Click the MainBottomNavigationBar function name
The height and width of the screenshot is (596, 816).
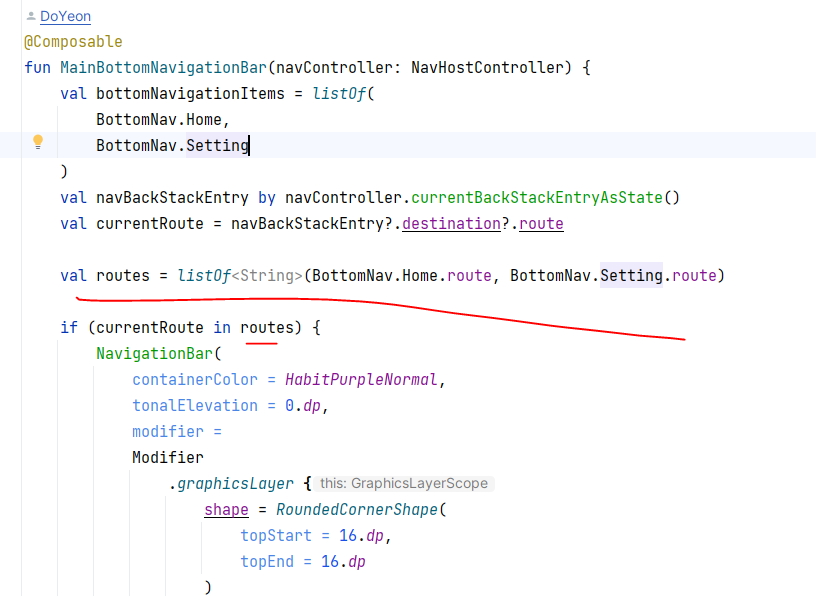point(163,68)
